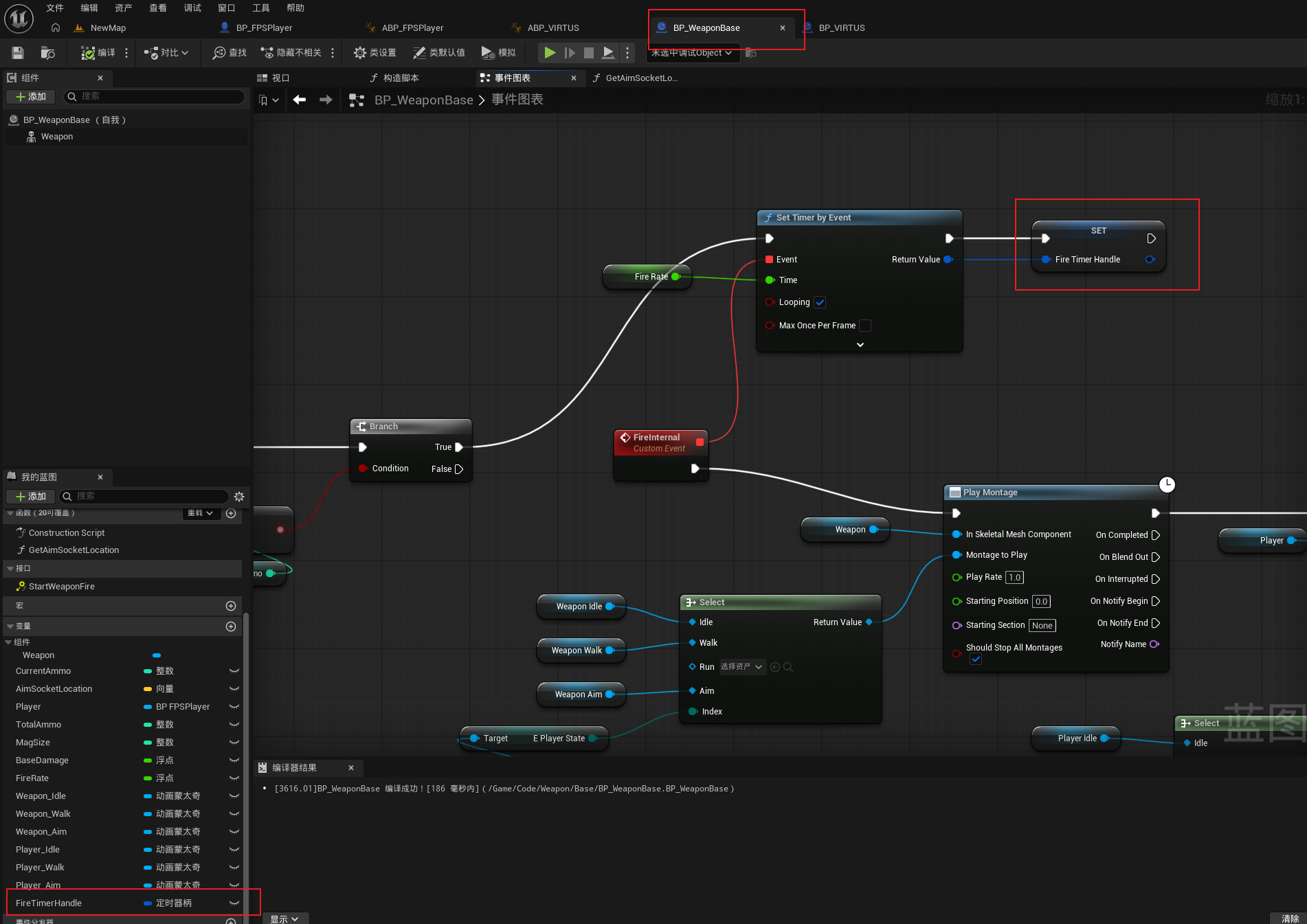Open the 文件 menu

coord(55,8)
